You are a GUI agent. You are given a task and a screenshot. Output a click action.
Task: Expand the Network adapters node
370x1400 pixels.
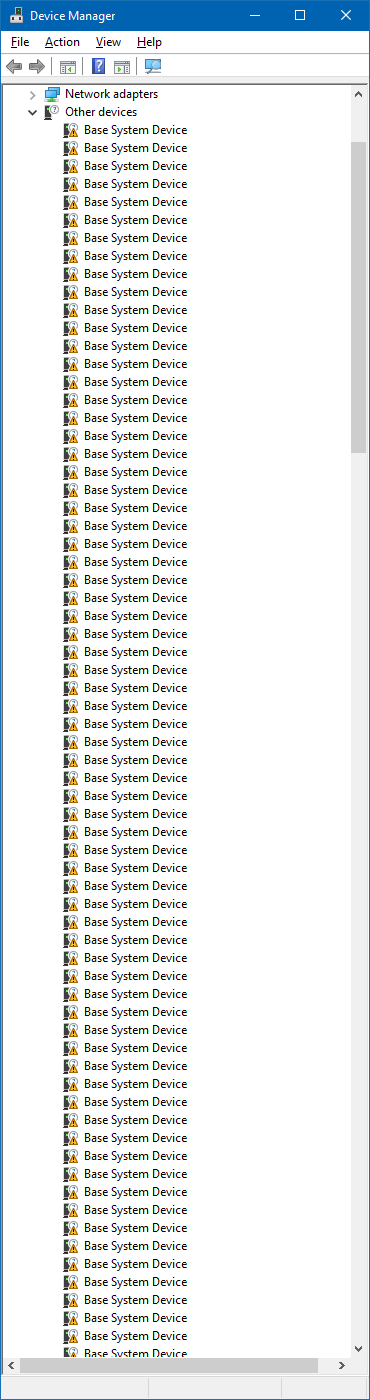pyautogui.click(x=32, y=94)
